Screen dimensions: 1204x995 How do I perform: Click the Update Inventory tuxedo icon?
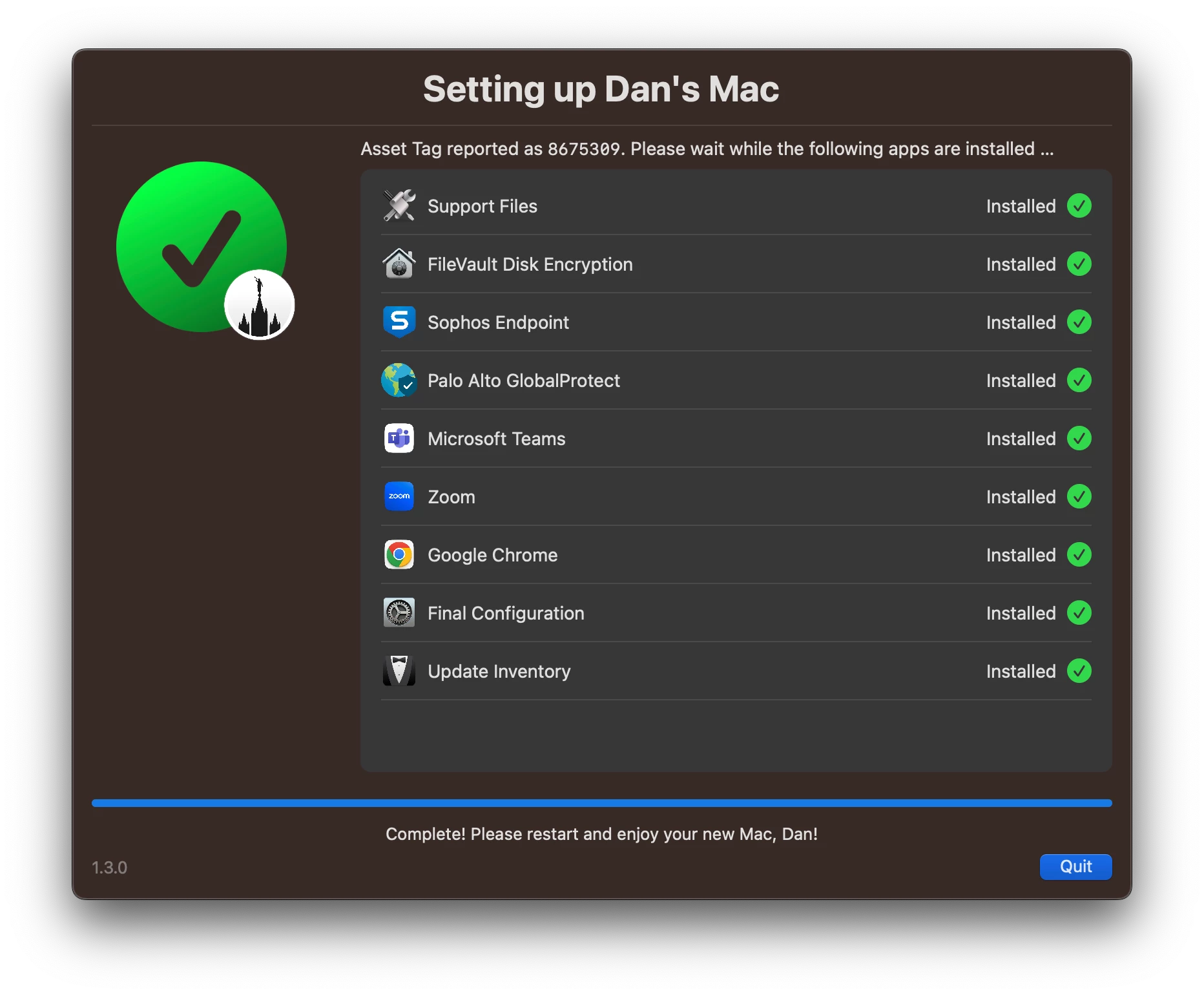pyautogui.click(x=399, y=671)
